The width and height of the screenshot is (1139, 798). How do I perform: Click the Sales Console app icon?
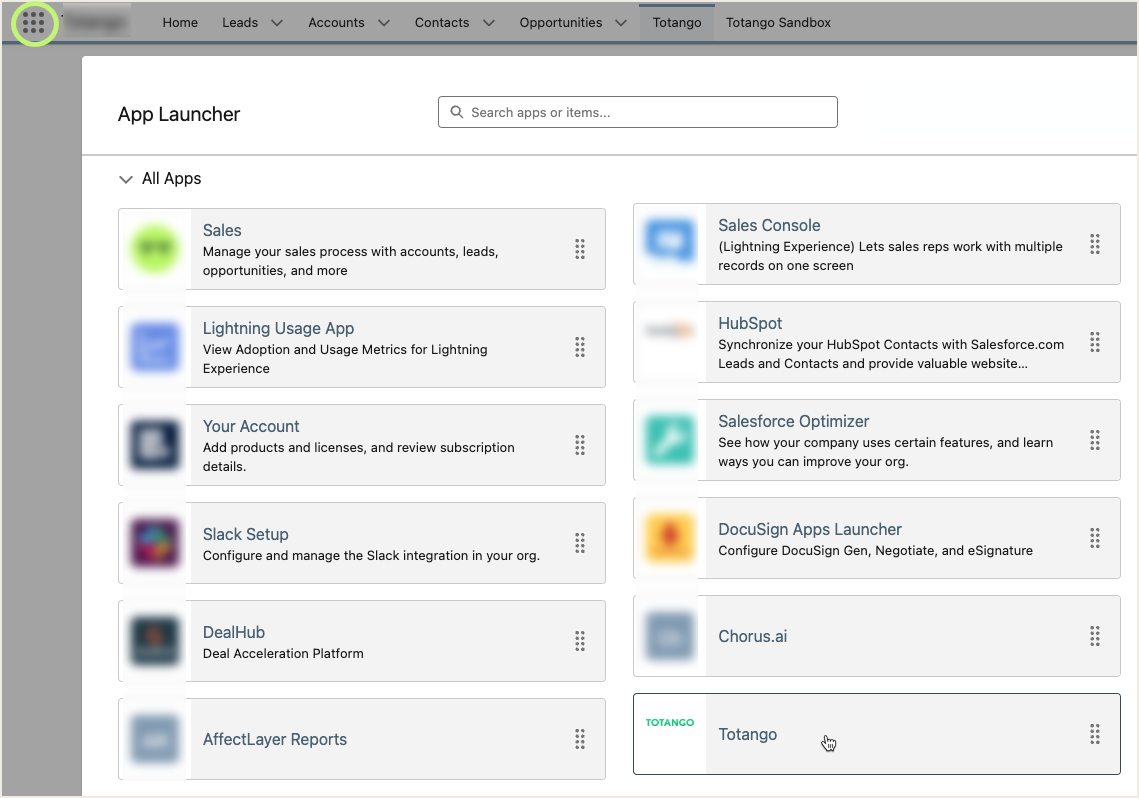tap(669, 244)
